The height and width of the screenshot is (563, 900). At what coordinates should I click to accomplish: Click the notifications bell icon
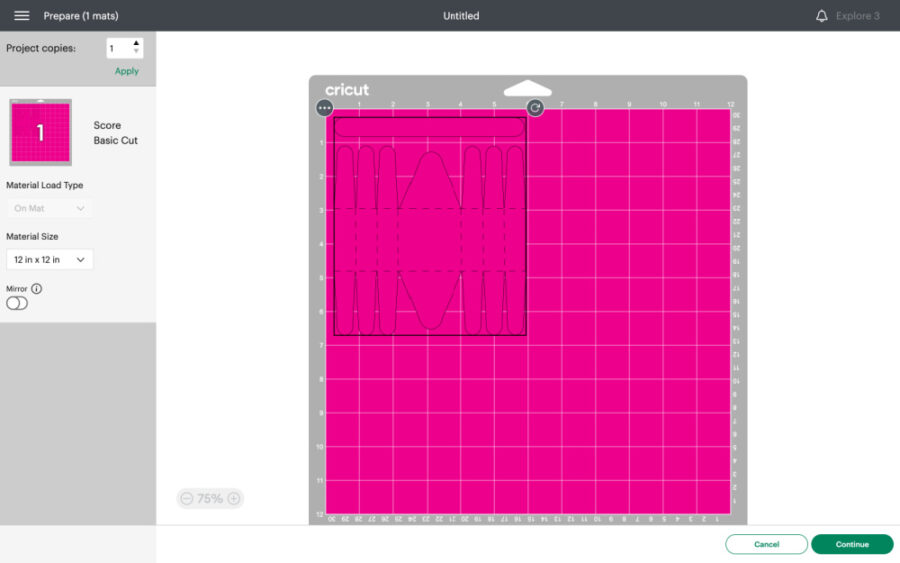[x=822, y=16]
